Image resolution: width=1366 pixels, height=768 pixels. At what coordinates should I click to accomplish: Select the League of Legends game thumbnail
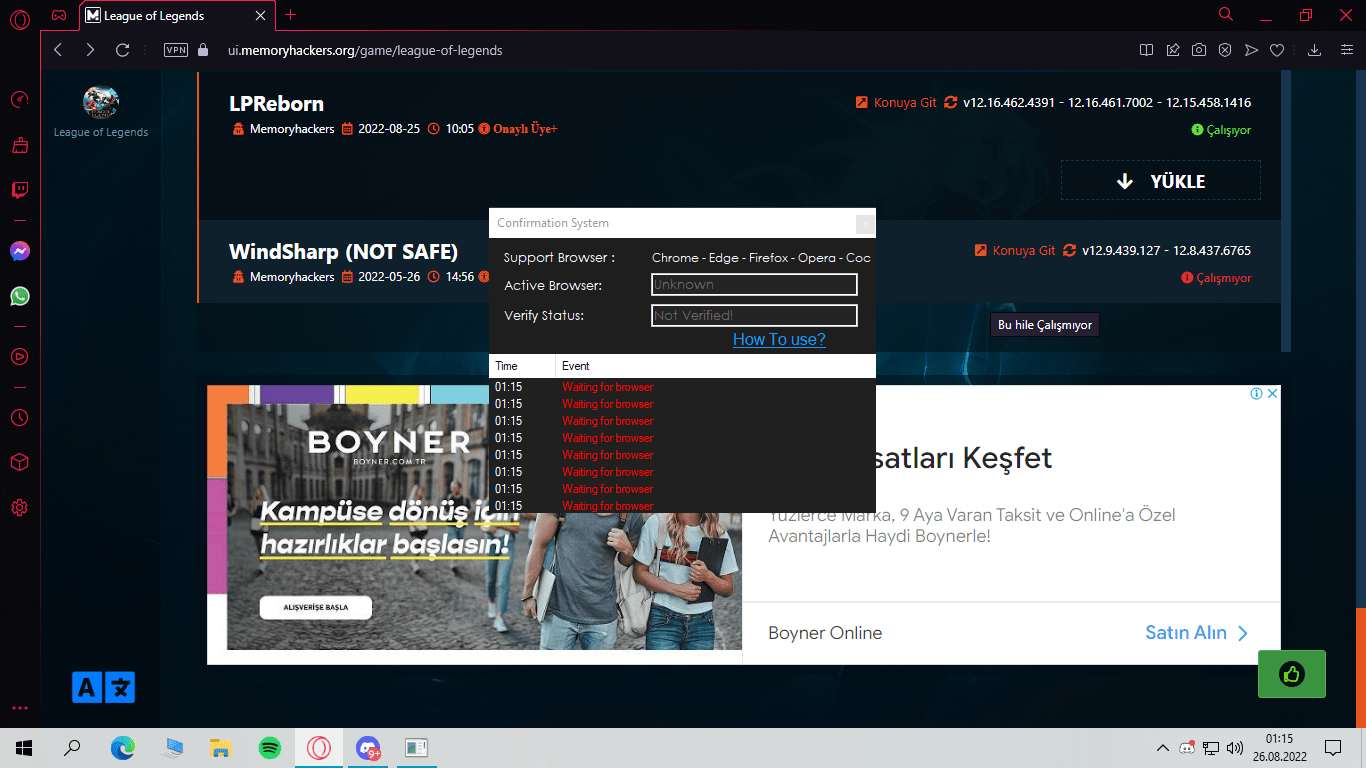tap(100, 102)
